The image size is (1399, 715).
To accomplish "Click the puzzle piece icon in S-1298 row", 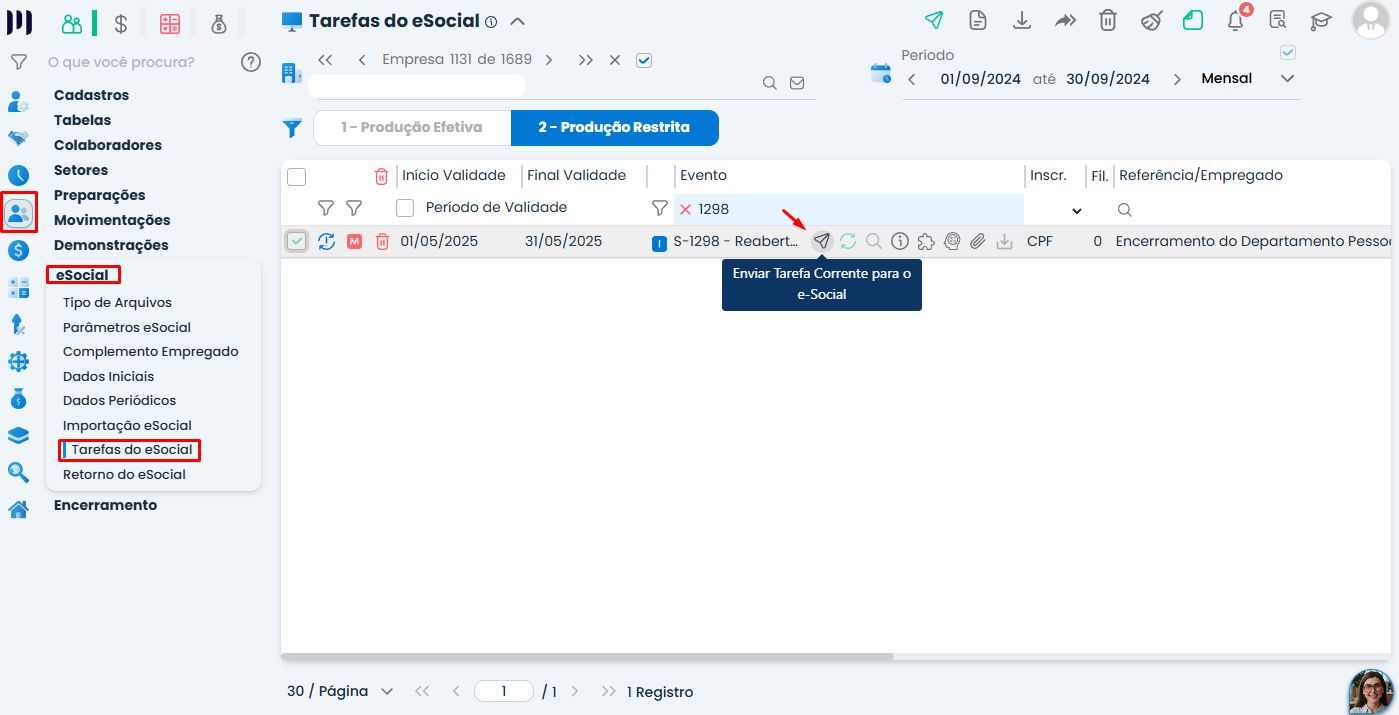I will tap(926, 241).
